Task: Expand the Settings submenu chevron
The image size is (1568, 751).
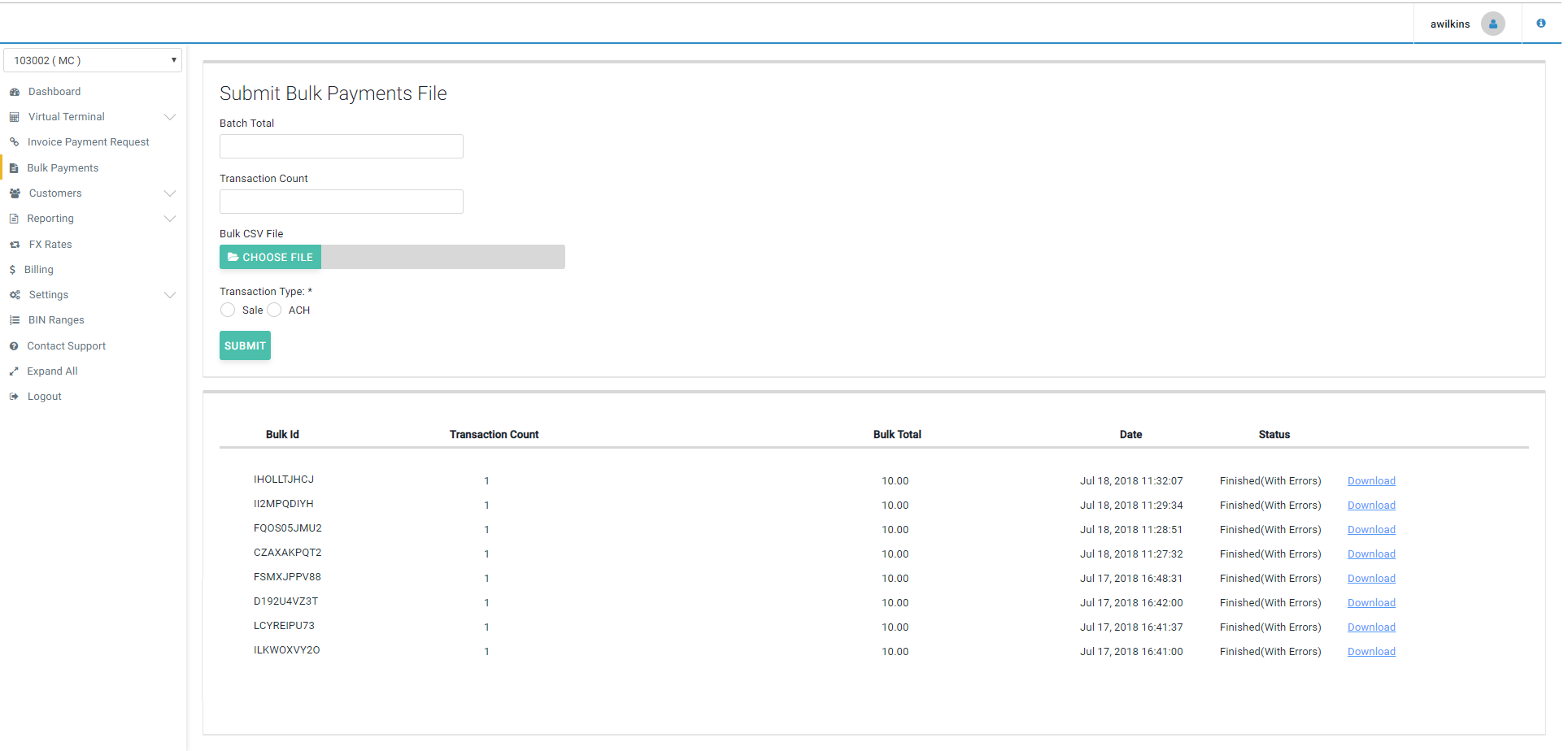Action: [170, 295]
